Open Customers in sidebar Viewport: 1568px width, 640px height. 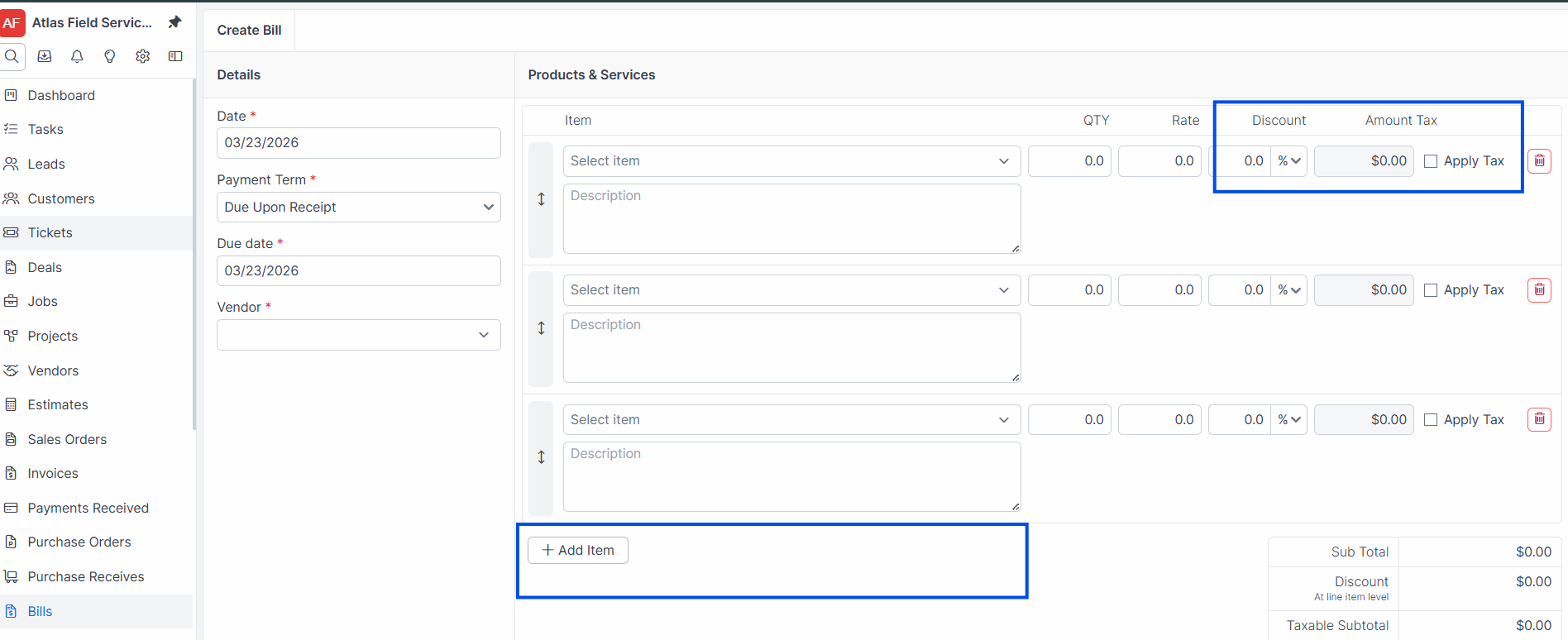(61, 198)
